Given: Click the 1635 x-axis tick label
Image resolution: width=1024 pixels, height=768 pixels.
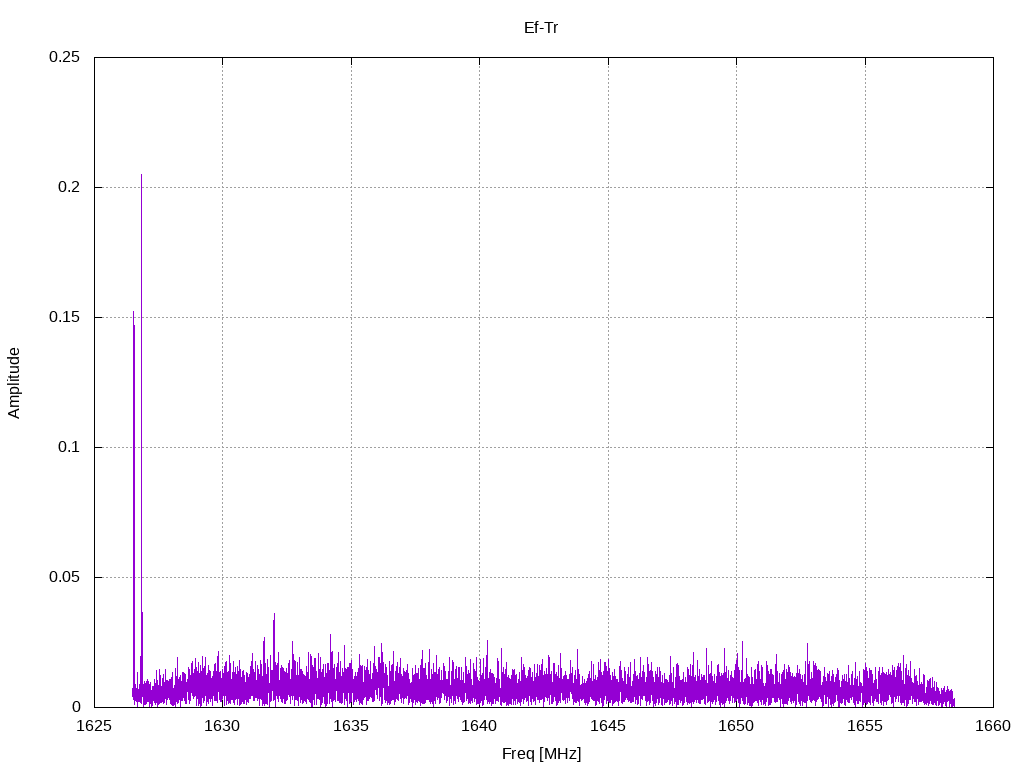Looking at the screenshot, I should pos(351,726).
